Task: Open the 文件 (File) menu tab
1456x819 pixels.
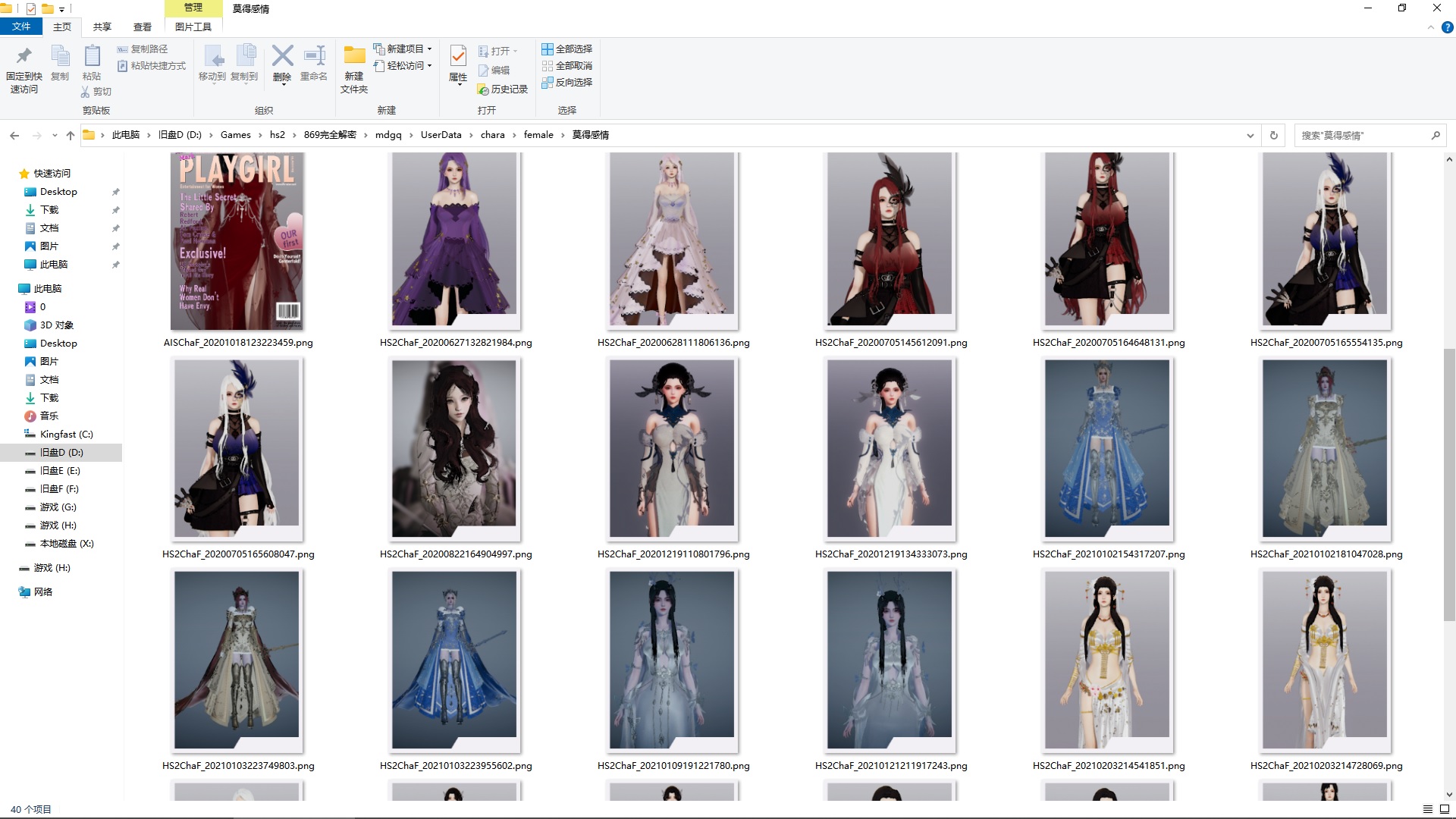Action: (x=21, y=27)
